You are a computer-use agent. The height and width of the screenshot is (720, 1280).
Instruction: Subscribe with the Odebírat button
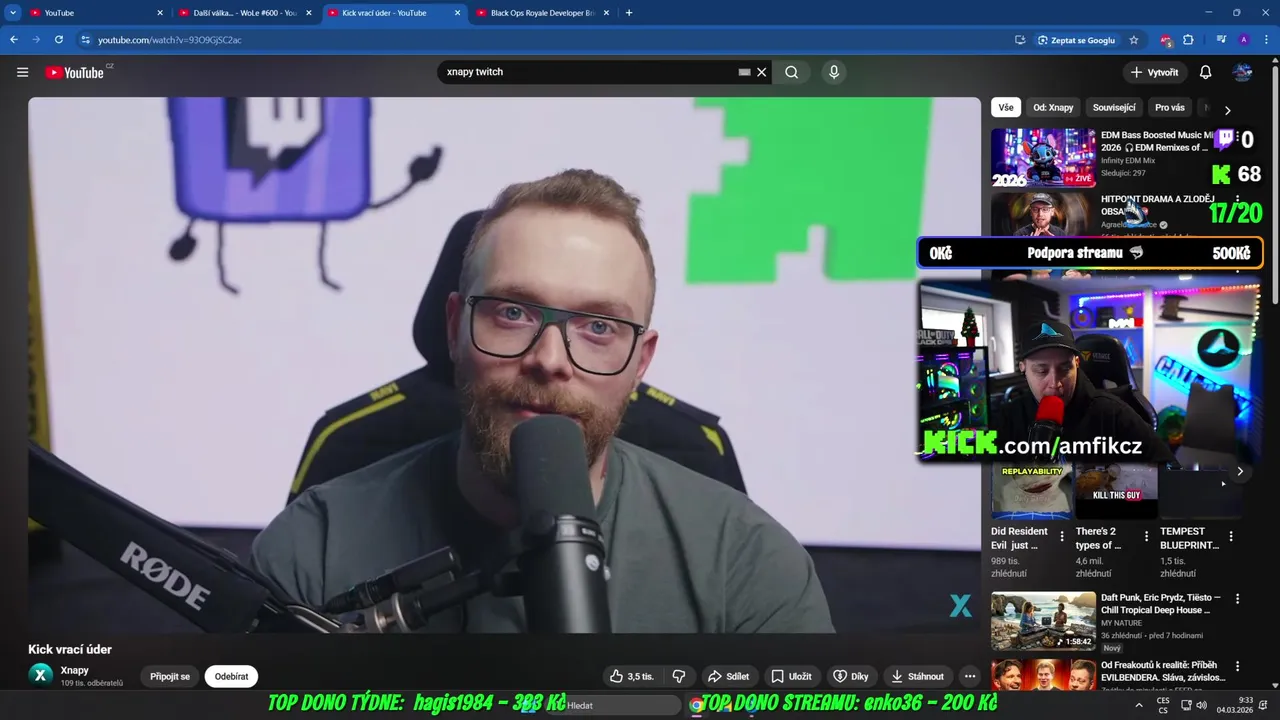coord(231,676)
